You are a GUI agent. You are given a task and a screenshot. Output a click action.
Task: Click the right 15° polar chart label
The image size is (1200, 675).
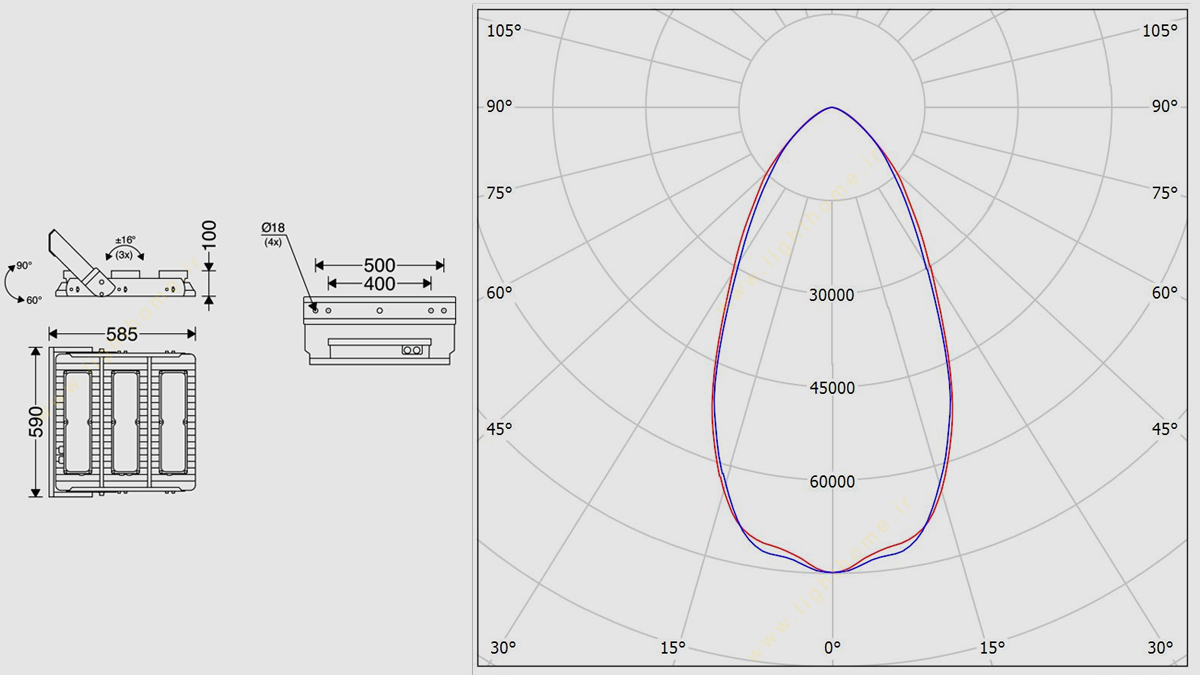click(x=992, y=648)
